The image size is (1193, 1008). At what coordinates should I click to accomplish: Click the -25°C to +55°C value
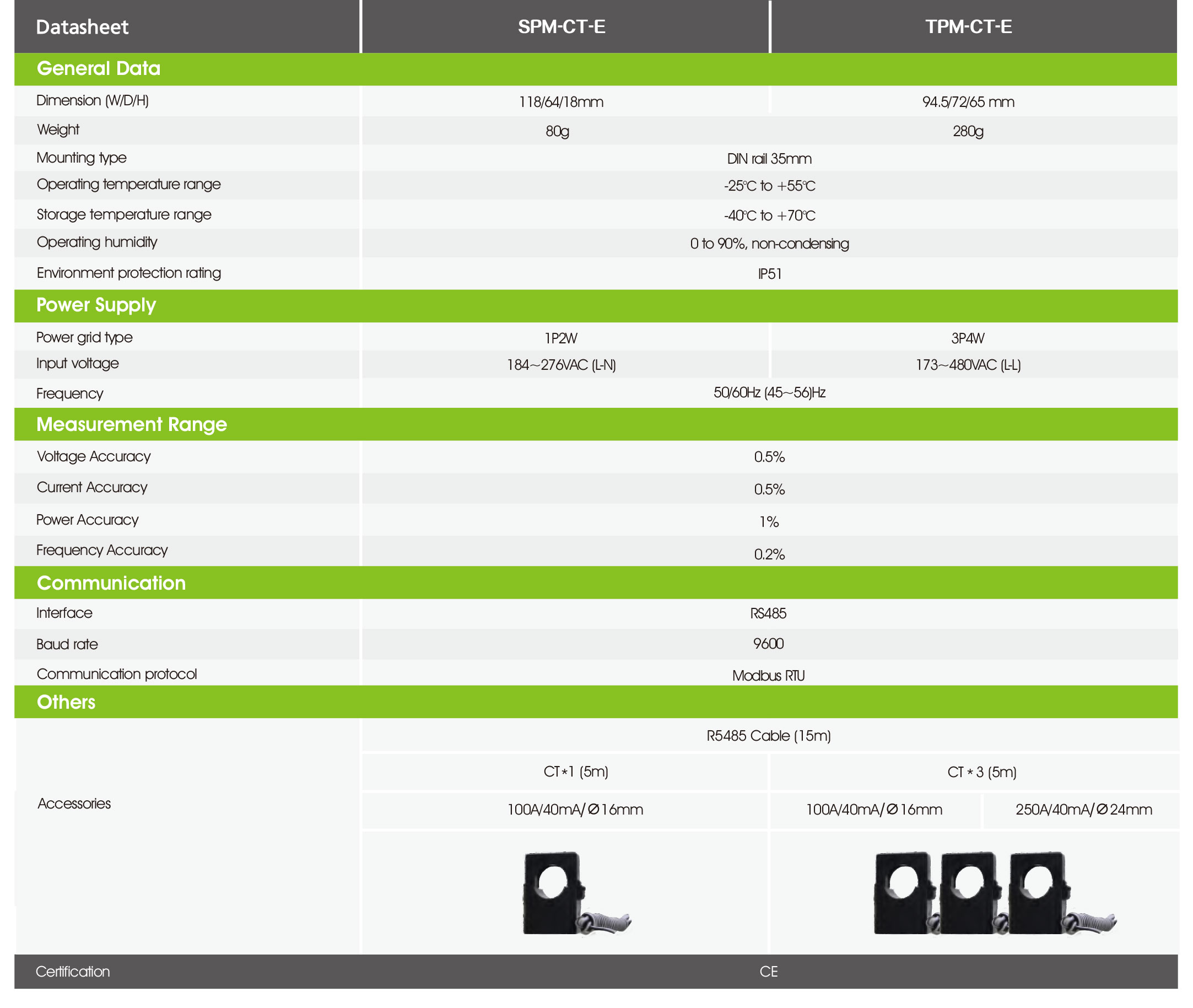(x=770, y=186)
